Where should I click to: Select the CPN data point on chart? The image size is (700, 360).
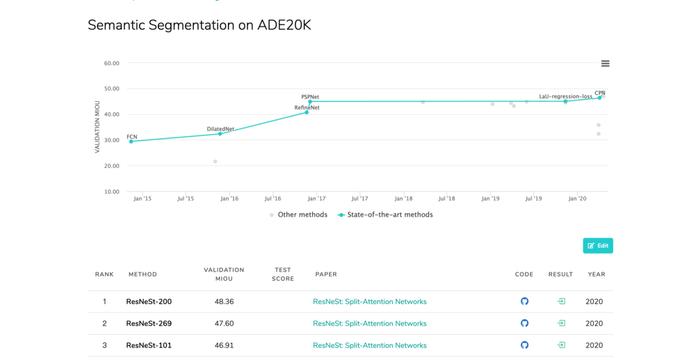click(600, 98)
